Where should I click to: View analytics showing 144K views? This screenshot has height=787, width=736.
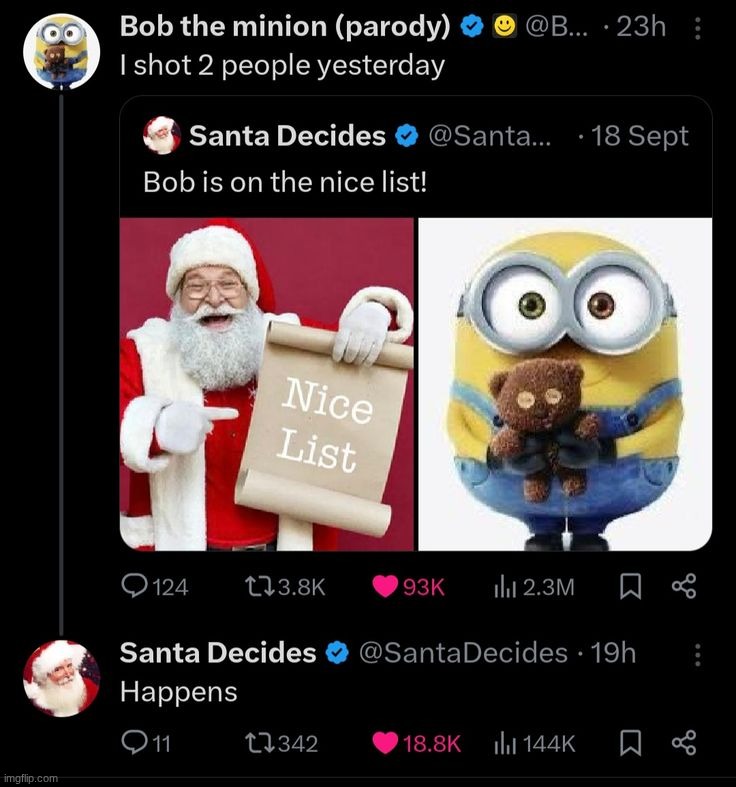(x=503, y=743)
